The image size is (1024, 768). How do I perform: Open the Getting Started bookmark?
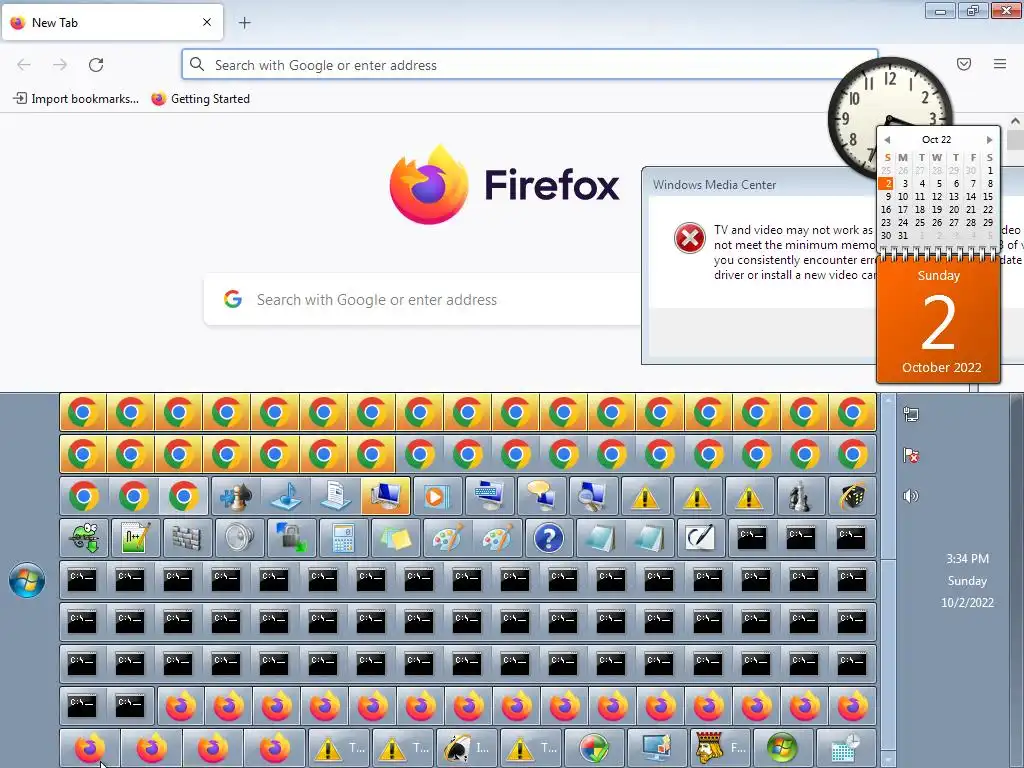pyautogui.click(x=200, y=99)
